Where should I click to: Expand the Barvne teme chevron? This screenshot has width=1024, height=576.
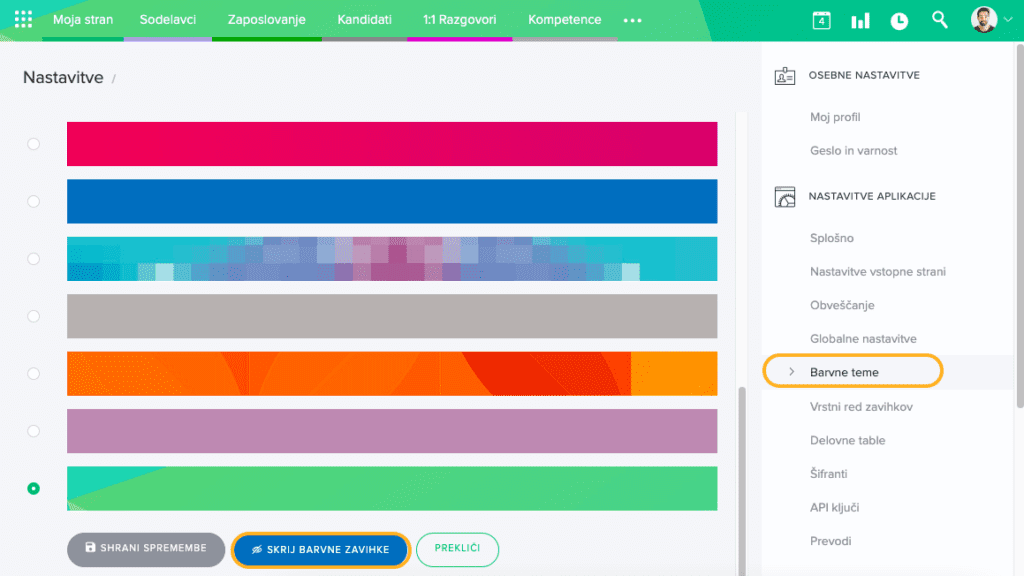coord(791,372)
